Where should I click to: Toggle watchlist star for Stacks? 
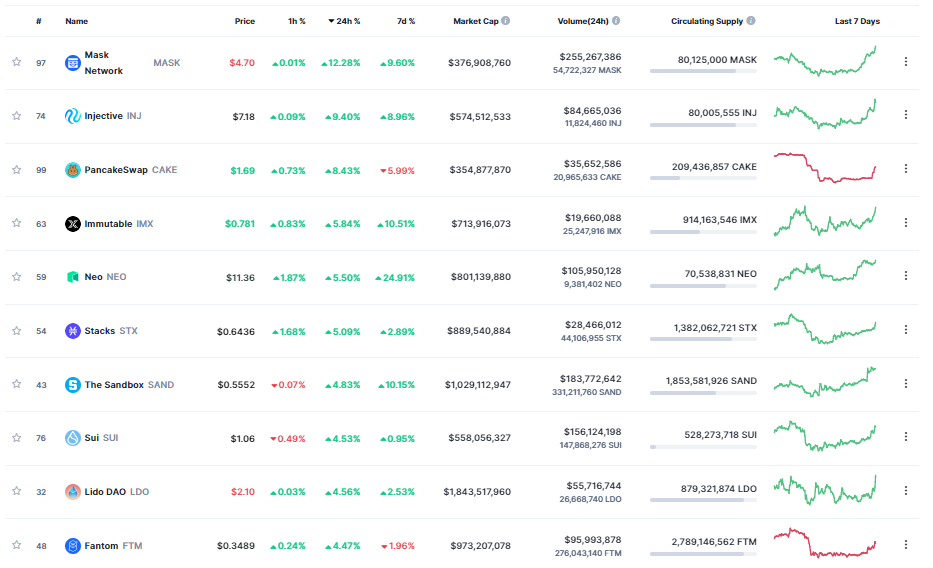tap(17, 331)
